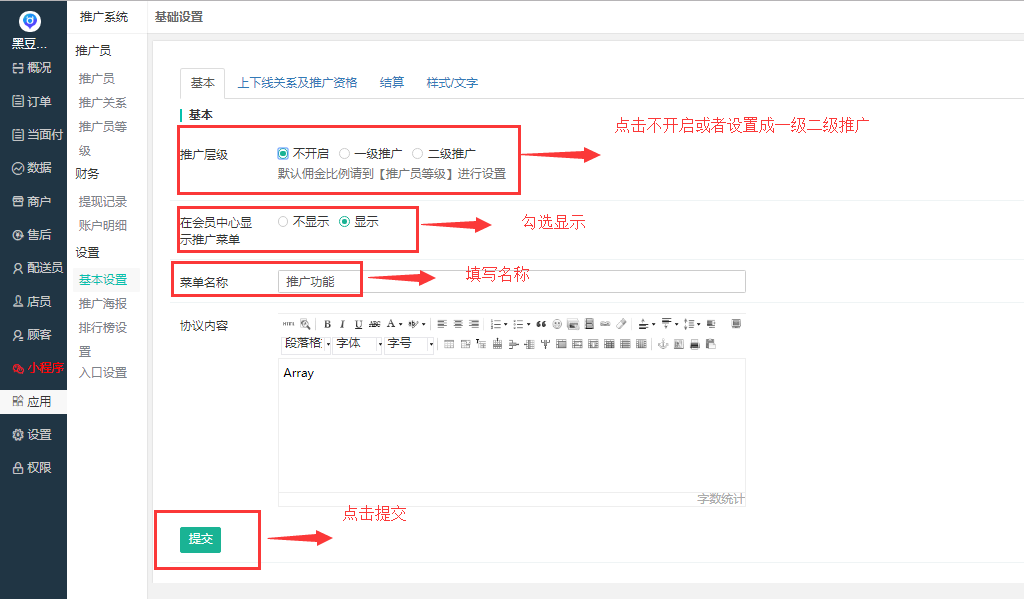Open 字体 font family dropdown
Image resolution: width=1024 pixels, height=599 pixels.
(x=358, y=344)
